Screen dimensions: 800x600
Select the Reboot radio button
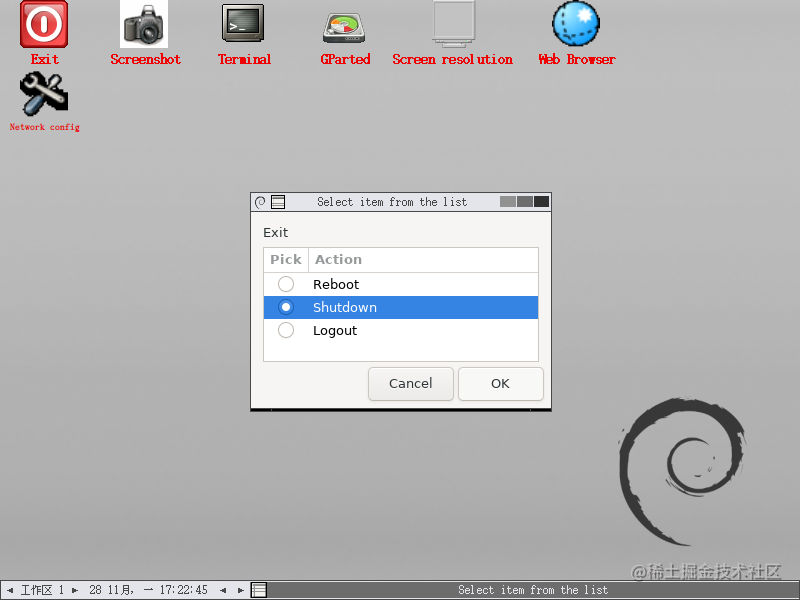(x=285, y=284)
